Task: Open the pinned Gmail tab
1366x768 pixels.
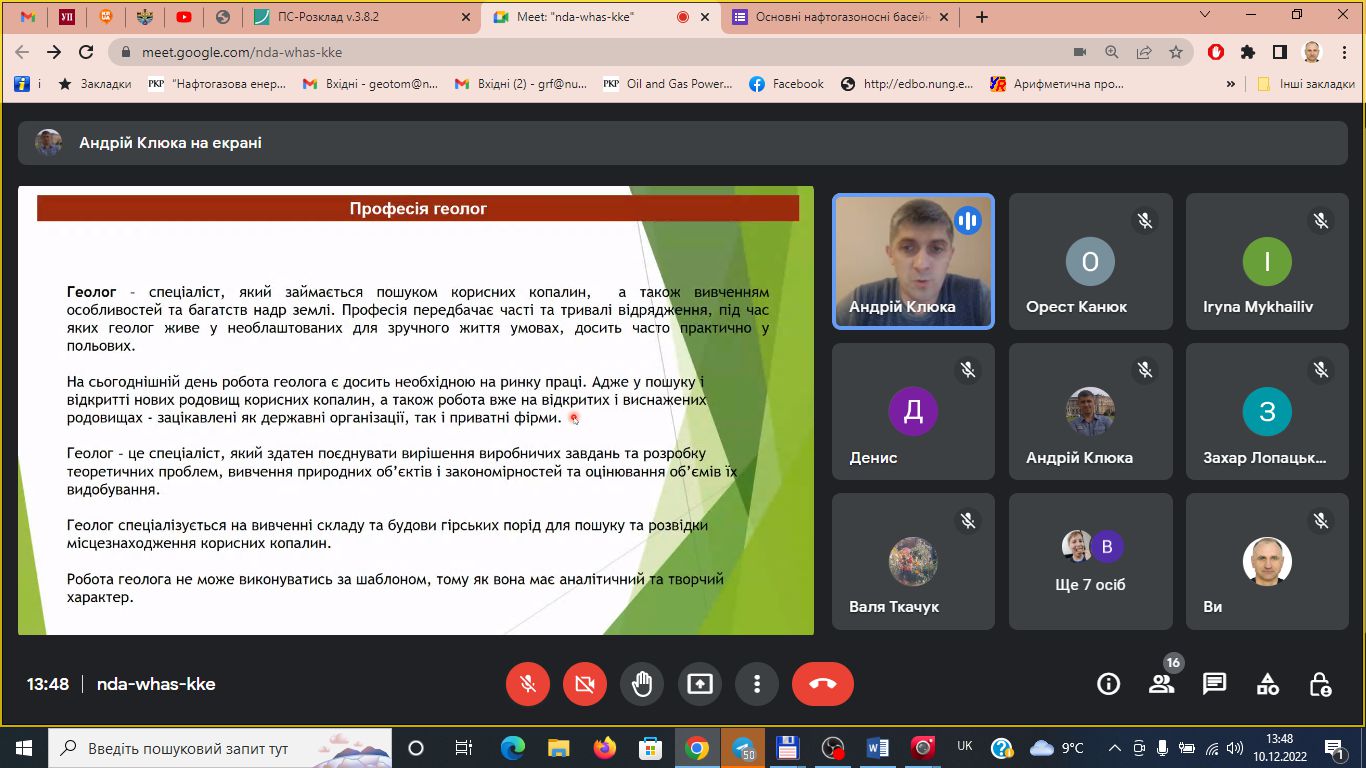Action: [28, 17]
